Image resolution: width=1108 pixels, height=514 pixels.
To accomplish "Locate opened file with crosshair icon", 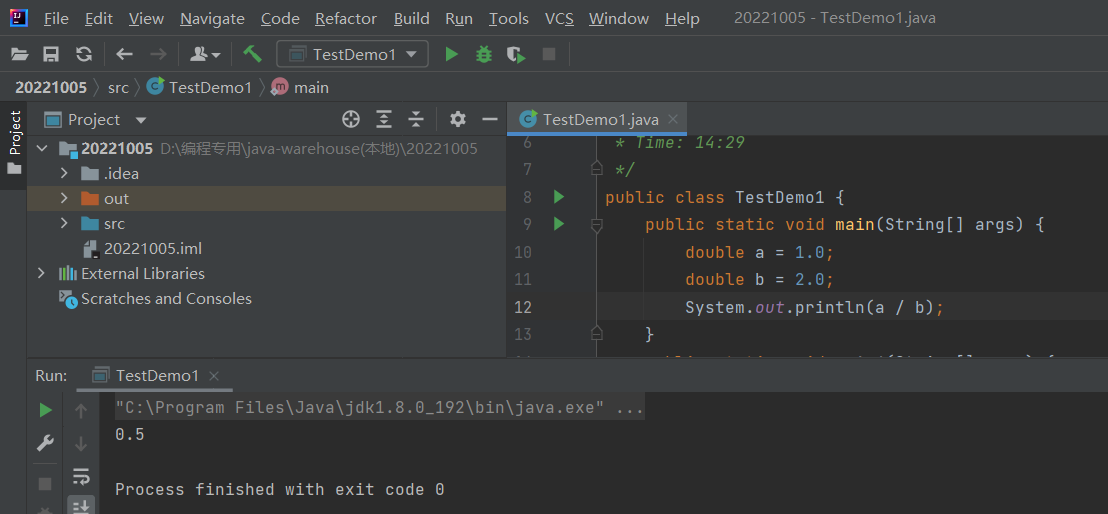I will (x=351, y=120).
